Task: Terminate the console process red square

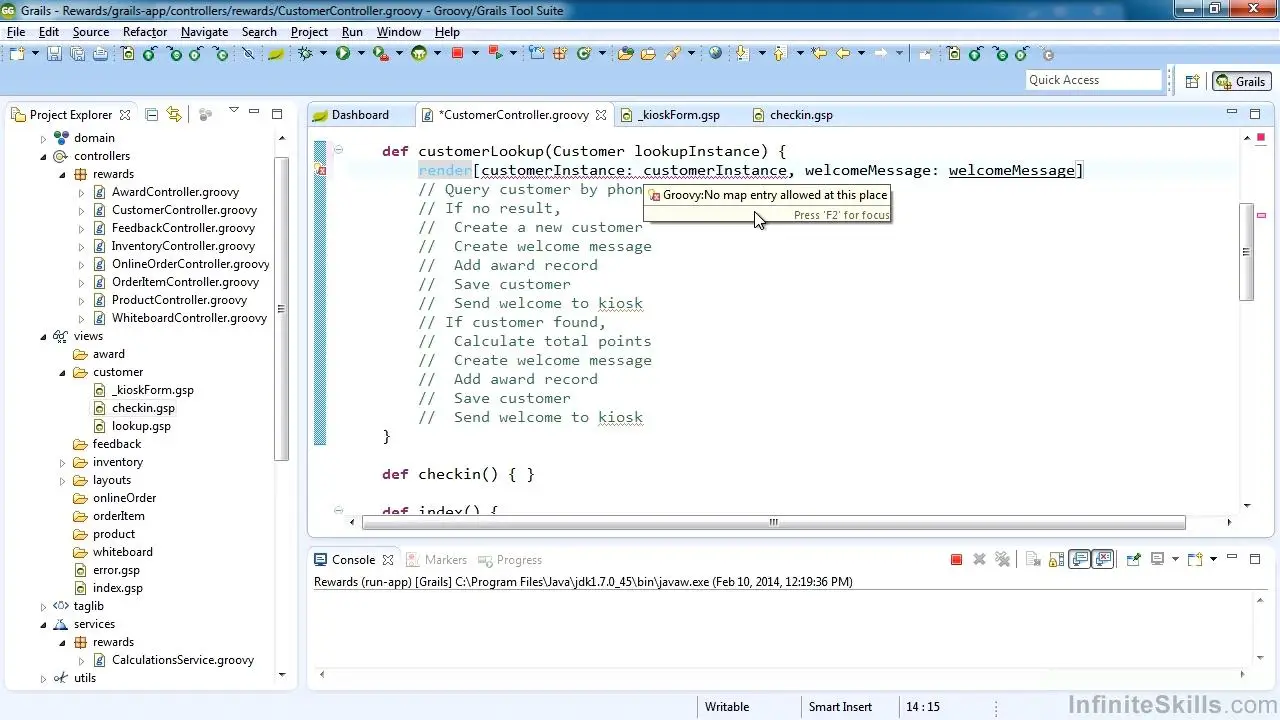Action: click(x=956, y=560)
